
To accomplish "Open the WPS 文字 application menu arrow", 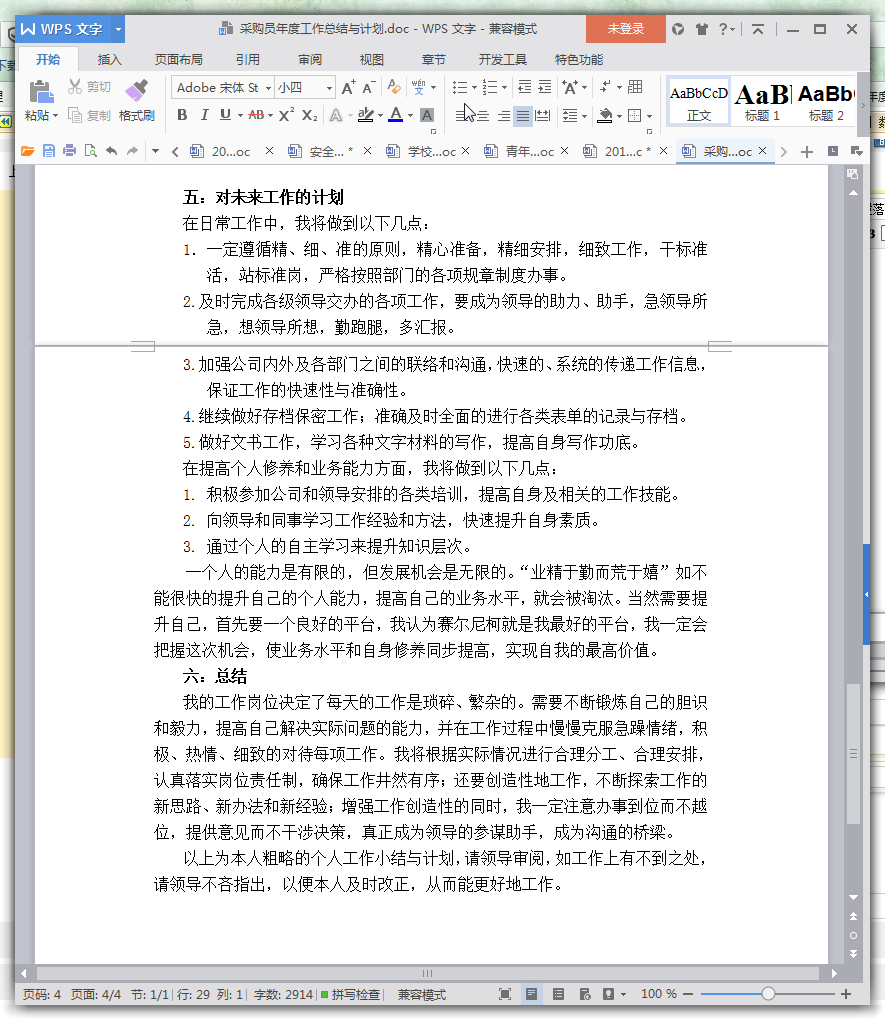I will click(x=118, y=29).
